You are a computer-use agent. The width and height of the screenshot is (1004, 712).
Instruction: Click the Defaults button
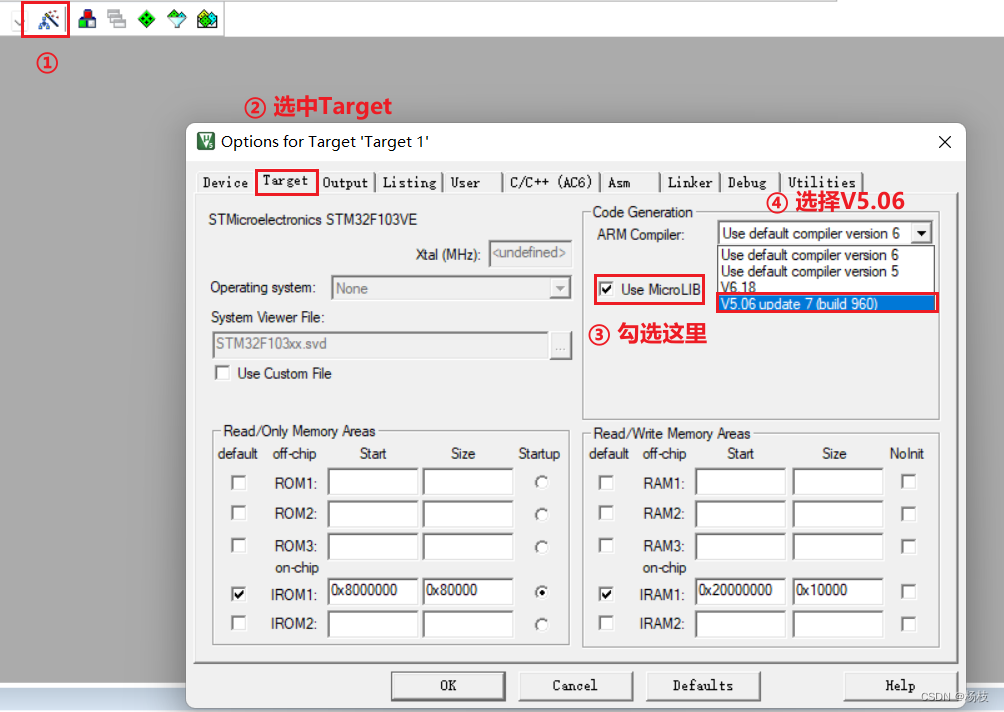tap(703, 686)
